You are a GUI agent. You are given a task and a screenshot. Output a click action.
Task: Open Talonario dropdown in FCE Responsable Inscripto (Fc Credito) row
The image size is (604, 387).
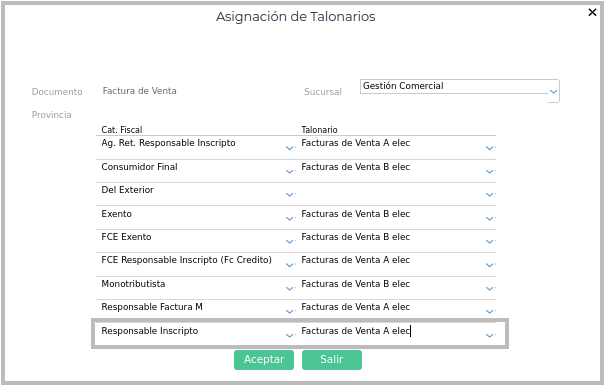tap(490, 265)
